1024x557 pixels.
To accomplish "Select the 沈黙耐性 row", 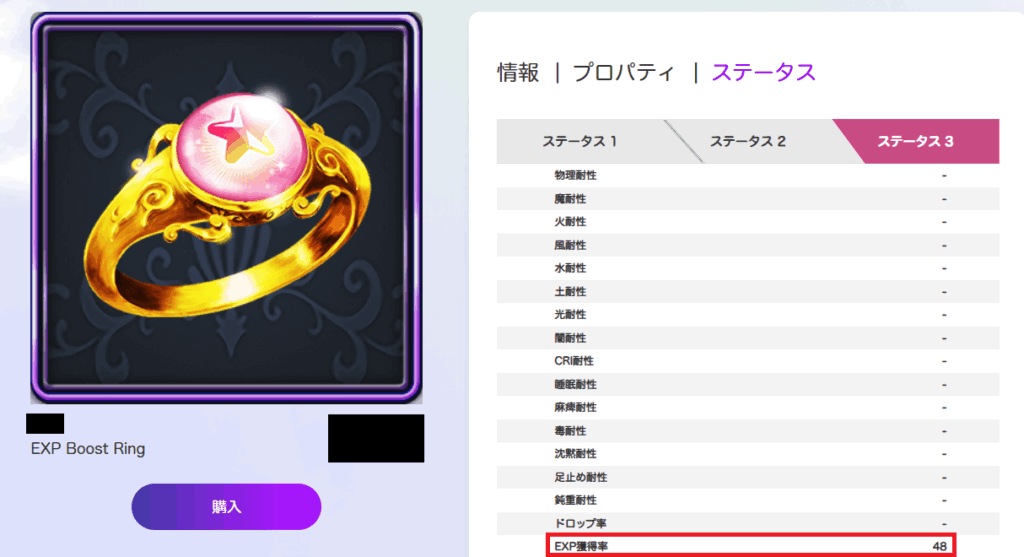I will (x=748, y=454).
